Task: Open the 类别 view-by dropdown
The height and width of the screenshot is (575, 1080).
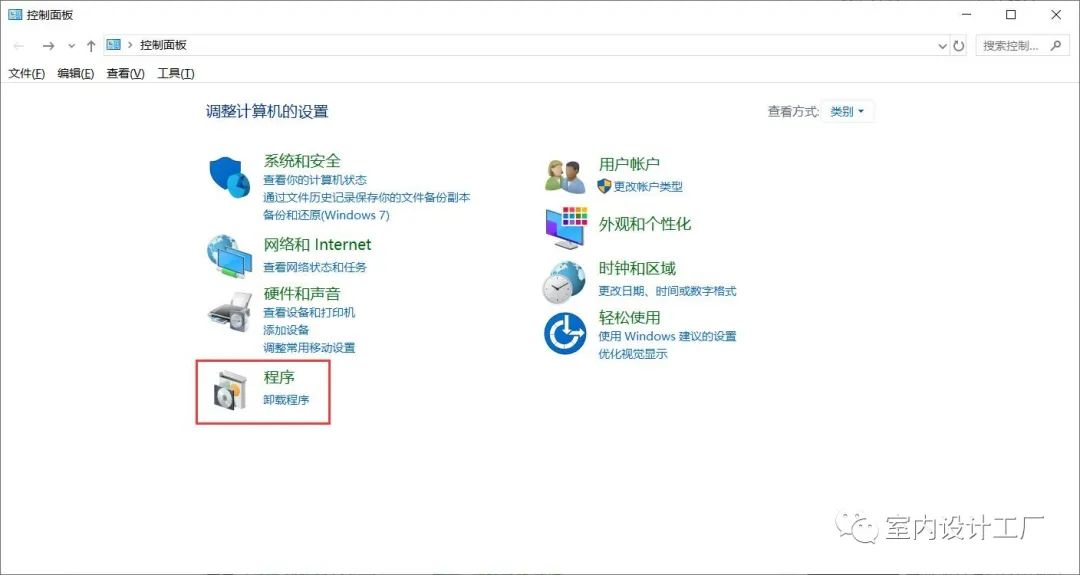Action: coord(847,112)
